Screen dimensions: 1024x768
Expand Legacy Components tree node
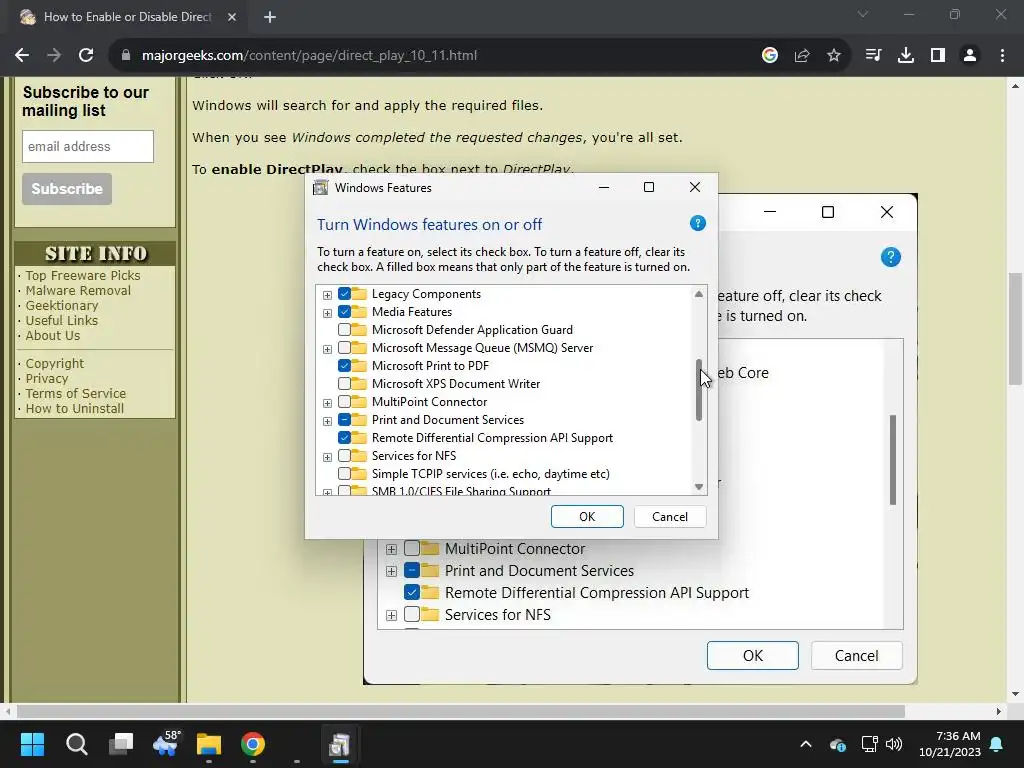tap(327, 295)
